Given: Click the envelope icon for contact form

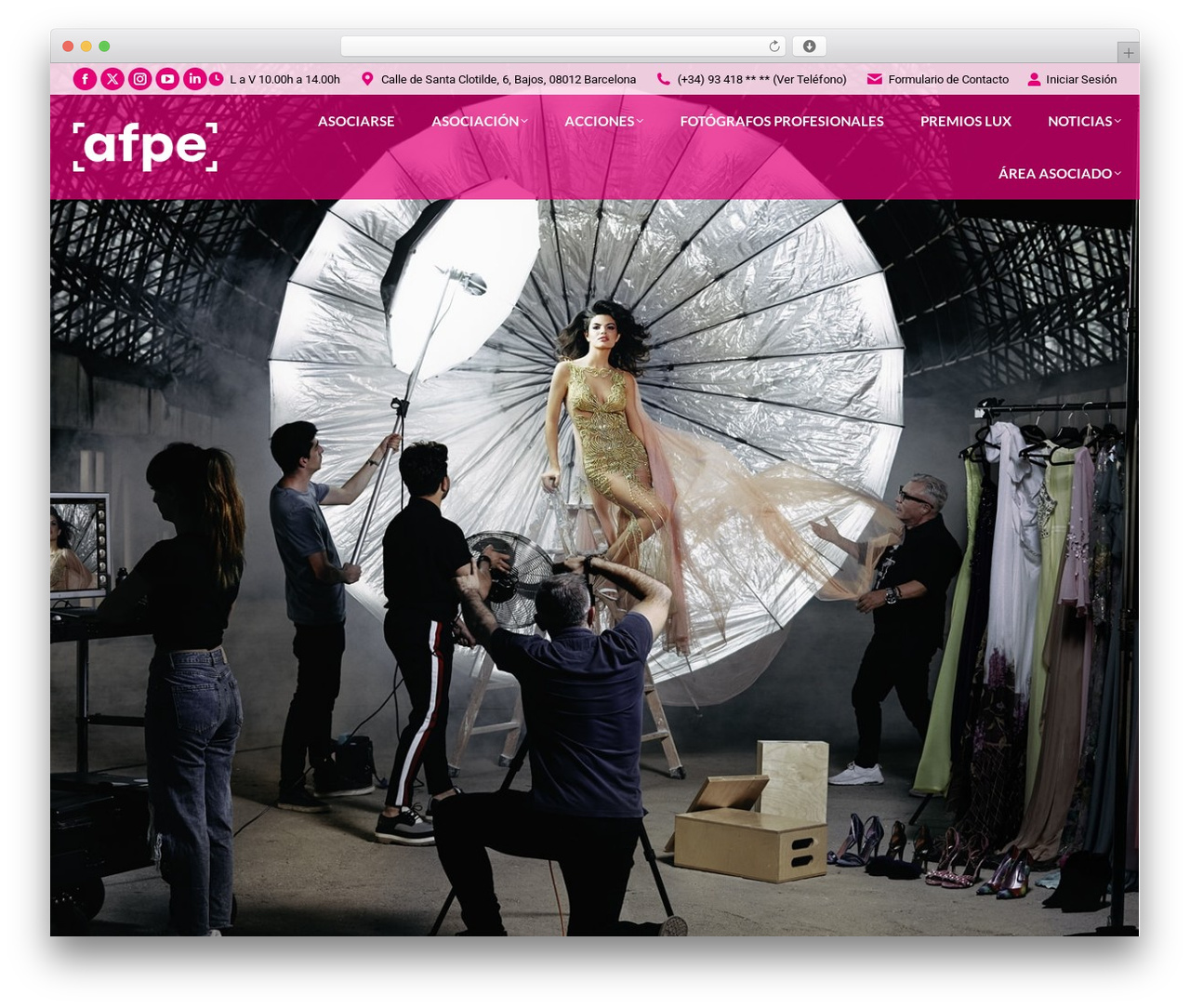Looking at the screenshot, I should coord(874,79).
